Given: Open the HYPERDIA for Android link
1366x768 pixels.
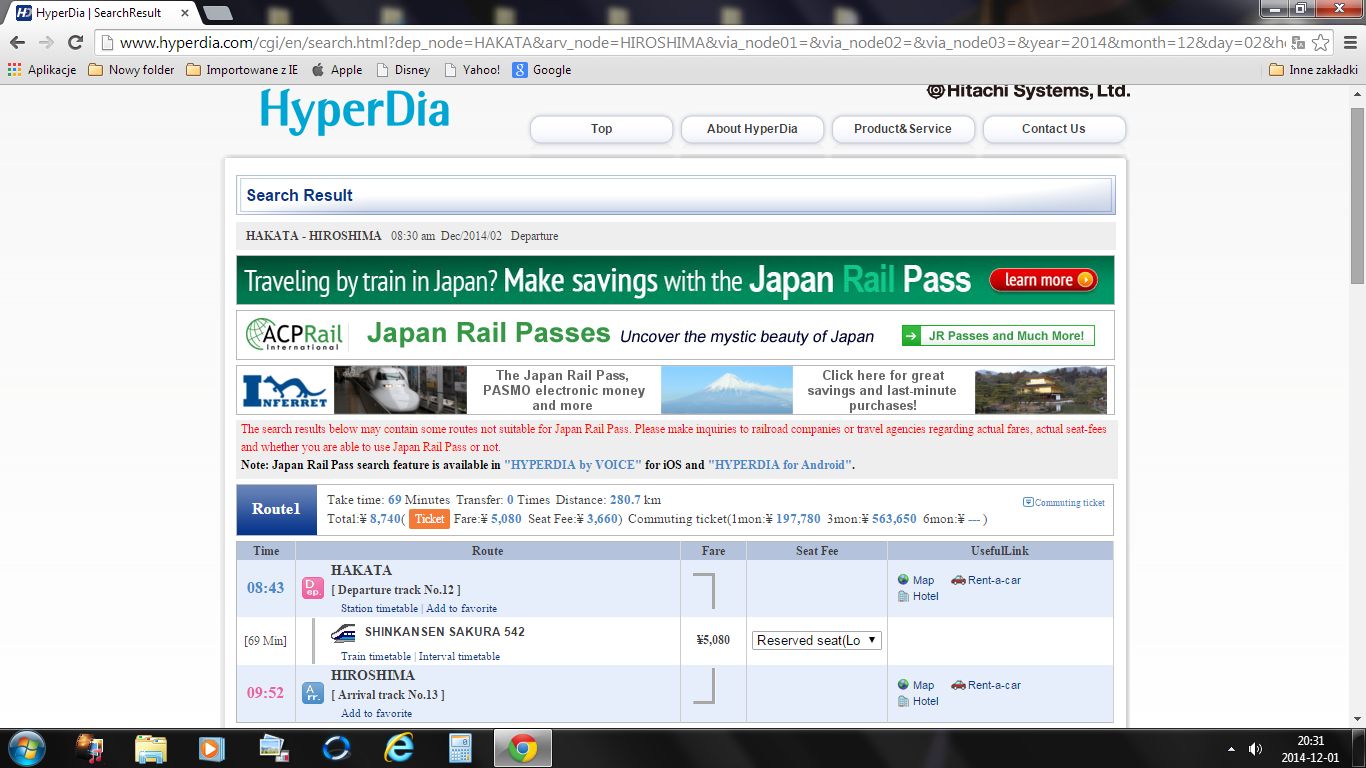Looking at the screenshot, I should click(780, 465).
